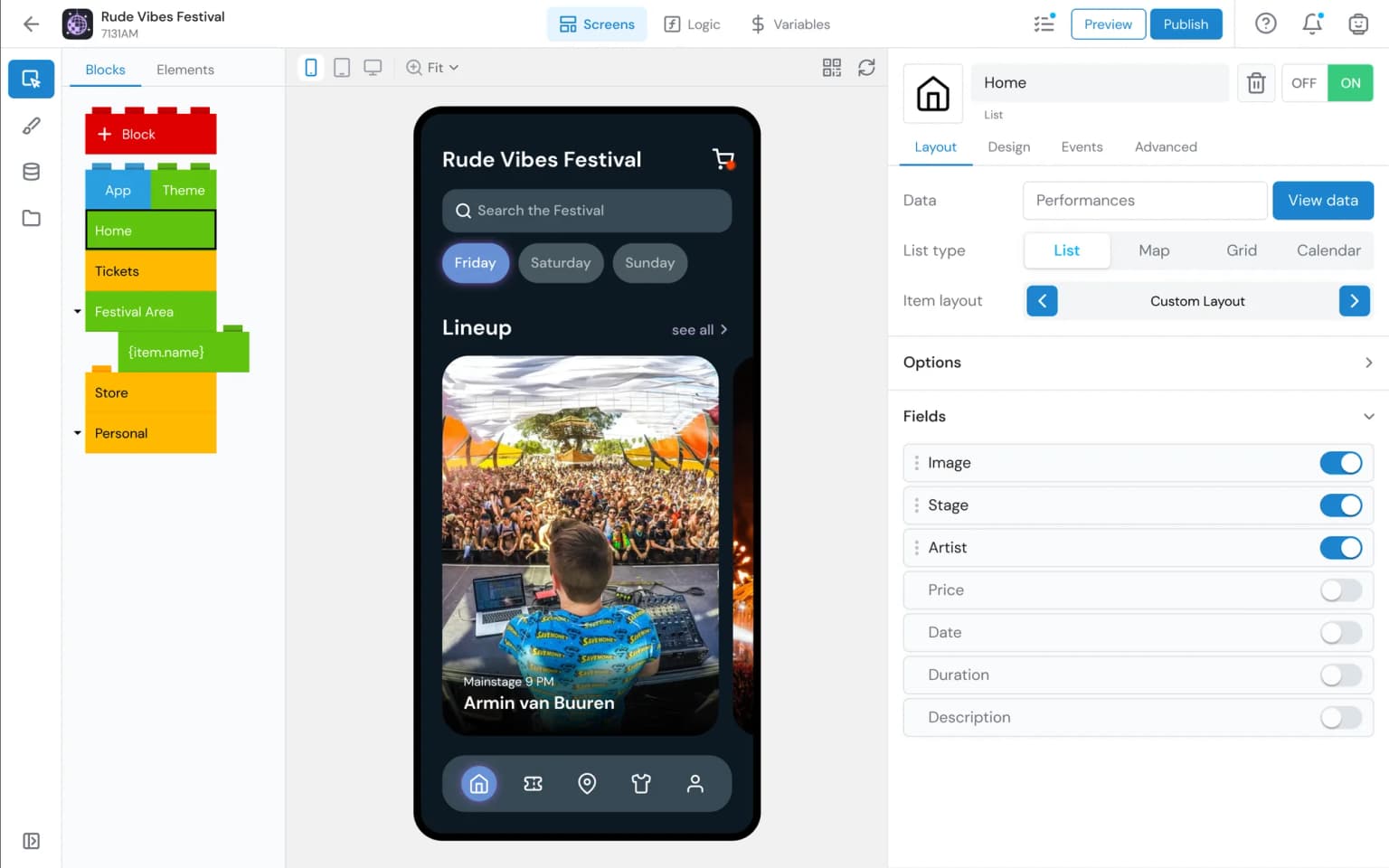Disable the Image field toggle
Image resolution: width=1389 pixels, height=868 pixels.
click(x=1341, y=462)
